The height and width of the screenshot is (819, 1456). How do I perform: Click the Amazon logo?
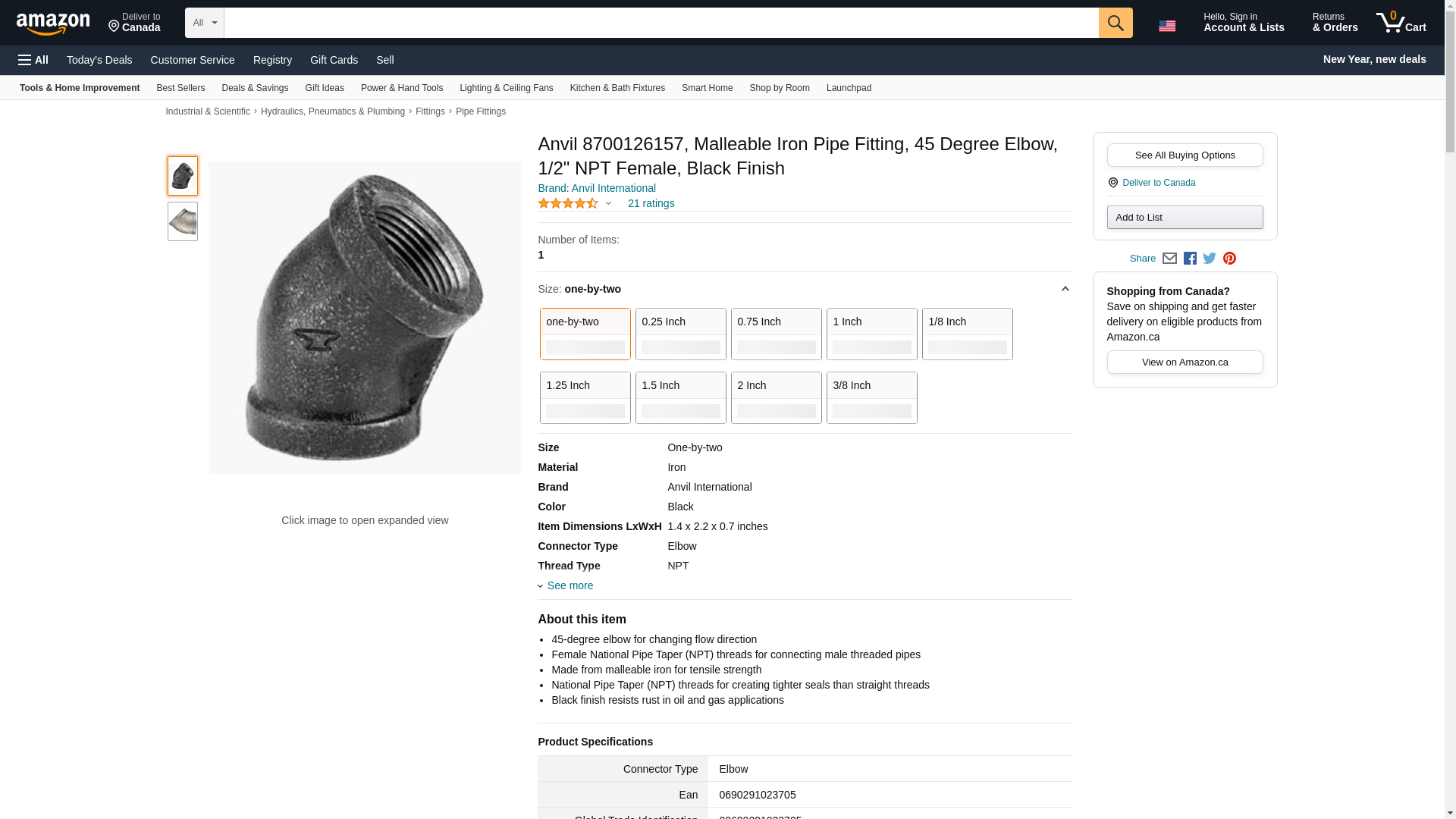(53, 24)
